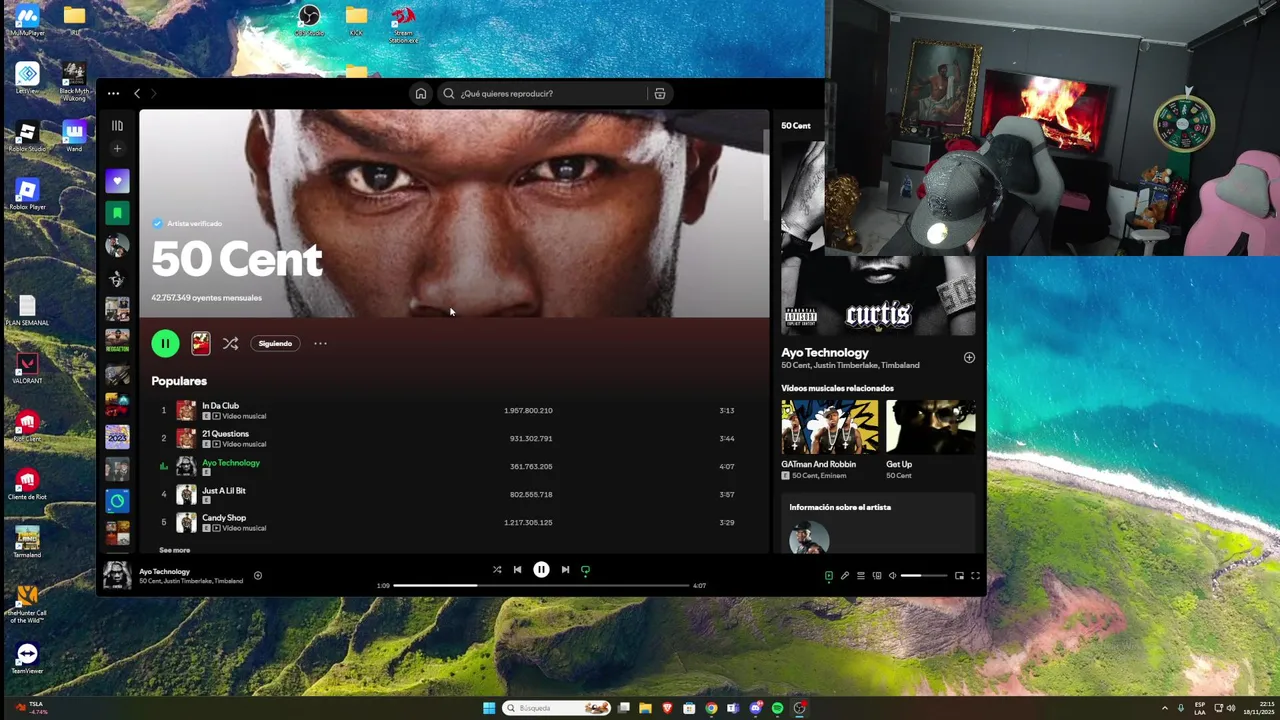Open Spotify Home via house icon
The image size is (1280, 720).
coord(421,93)
